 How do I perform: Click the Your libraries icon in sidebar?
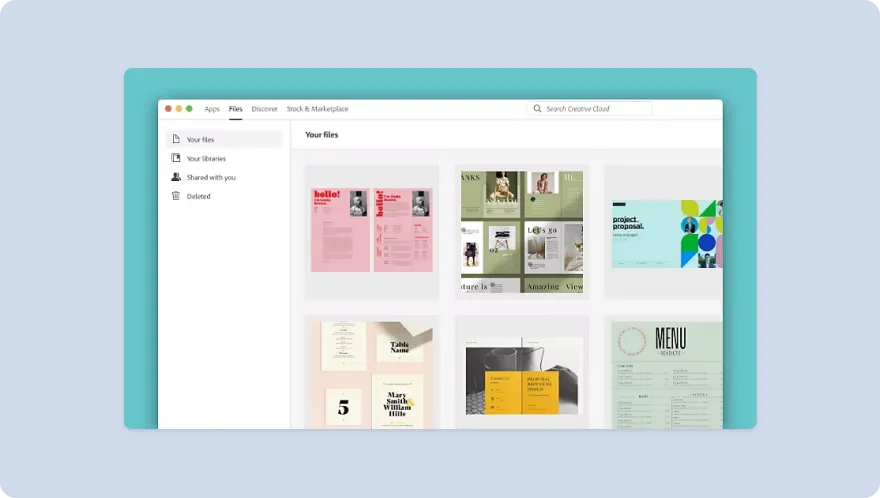point(176,158)
